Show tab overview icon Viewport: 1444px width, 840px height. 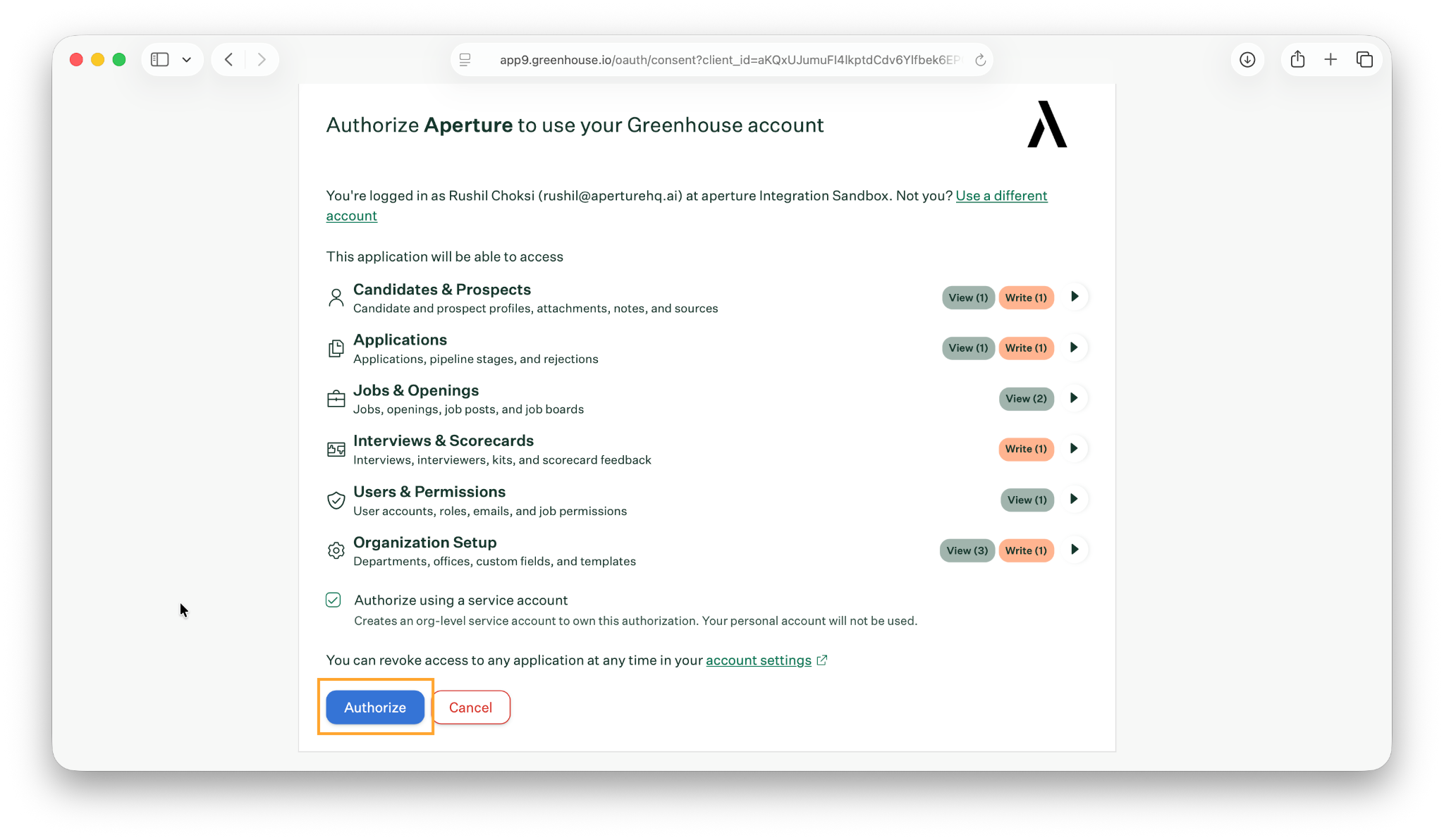1364,60
